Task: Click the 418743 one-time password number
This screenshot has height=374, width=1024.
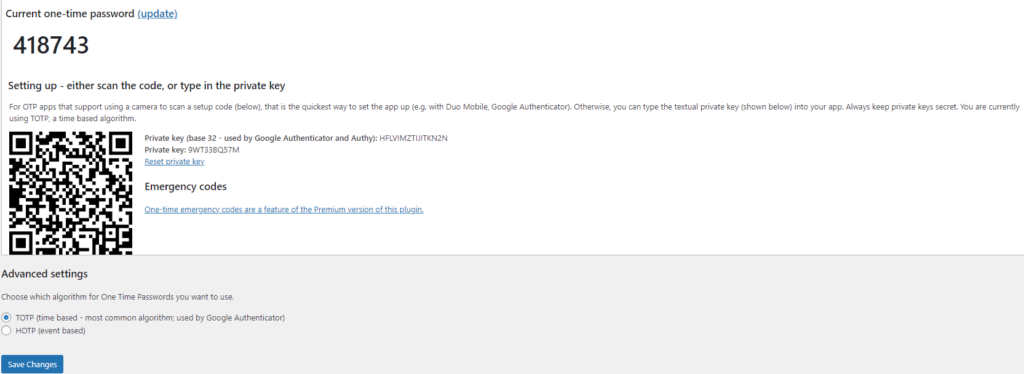Action: pos(51,46)
